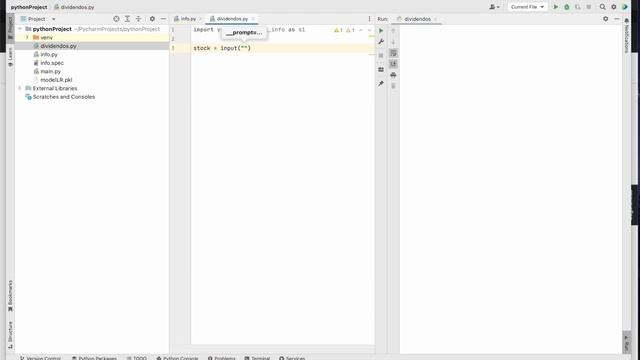Viewport: 640px width, 360px height.
Task: Click the Restore Layout icon in Run panel
Action: click(381, 70)
